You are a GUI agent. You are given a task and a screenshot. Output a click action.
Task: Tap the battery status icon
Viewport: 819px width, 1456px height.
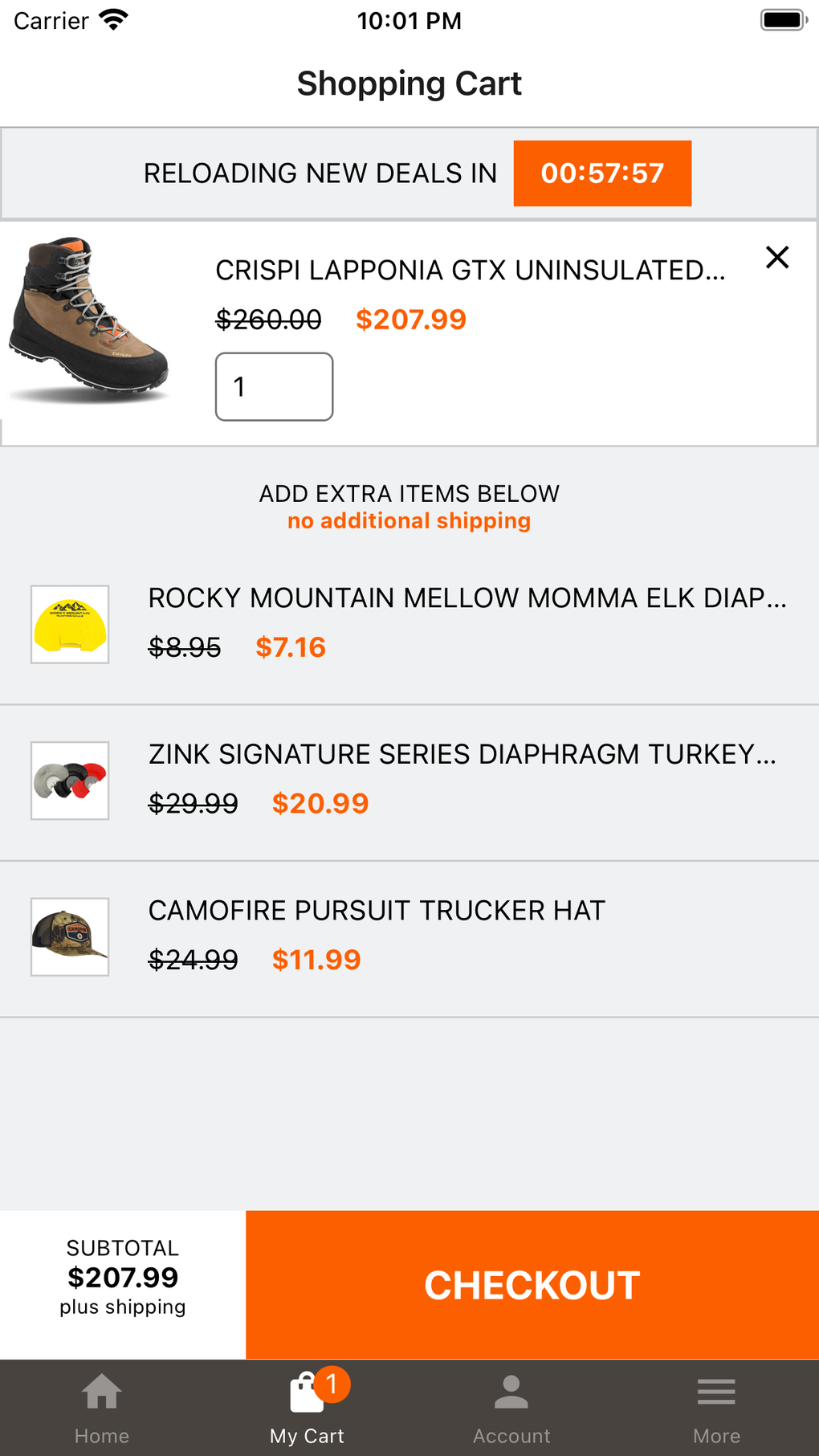783,20
